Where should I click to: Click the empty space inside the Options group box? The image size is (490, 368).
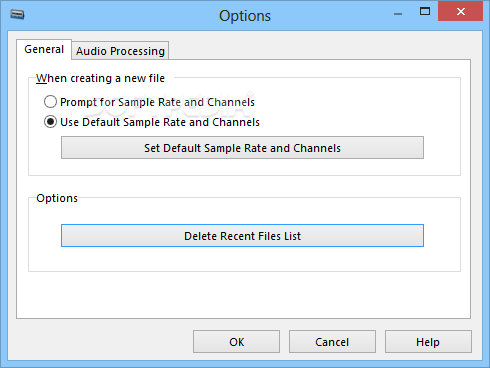click(244, 258)
